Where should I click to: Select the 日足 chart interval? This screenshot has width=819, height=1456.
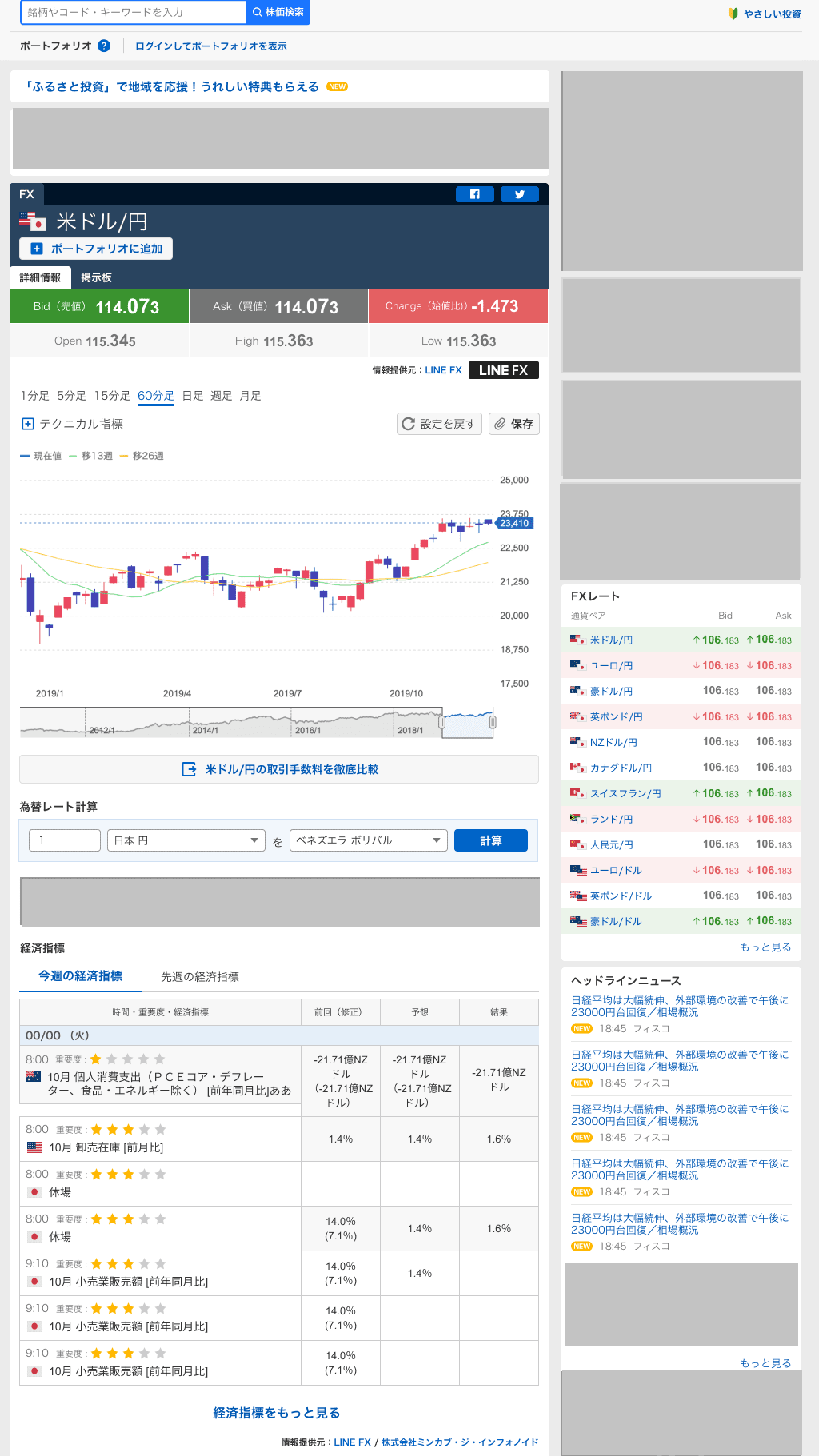(x=192, y=396)
